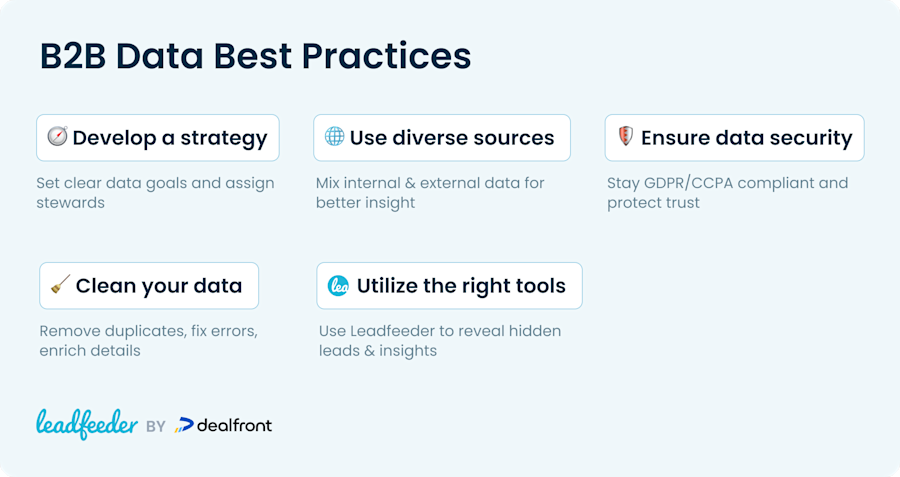
Task: Click the GDPR/CCPA compliance description
Action: 727,193
